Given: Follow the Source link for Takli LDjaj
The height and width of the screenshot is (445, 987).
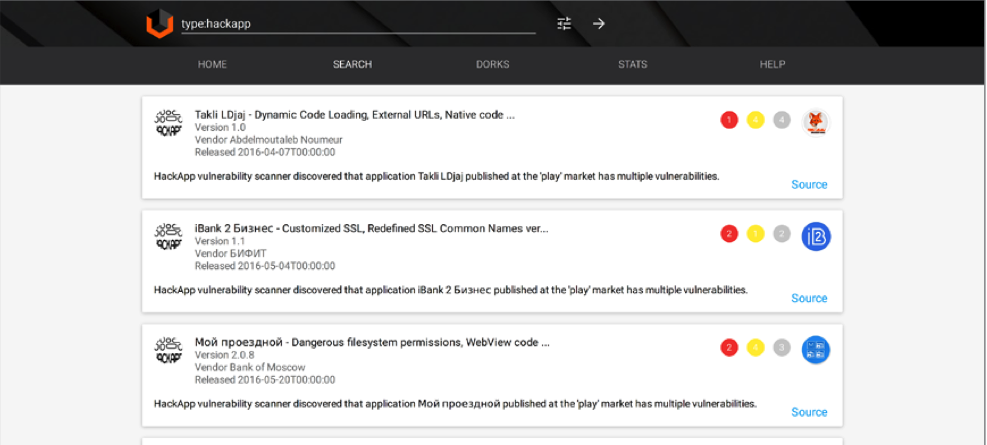Looking at the screenshot, I should tap(809, 184).
